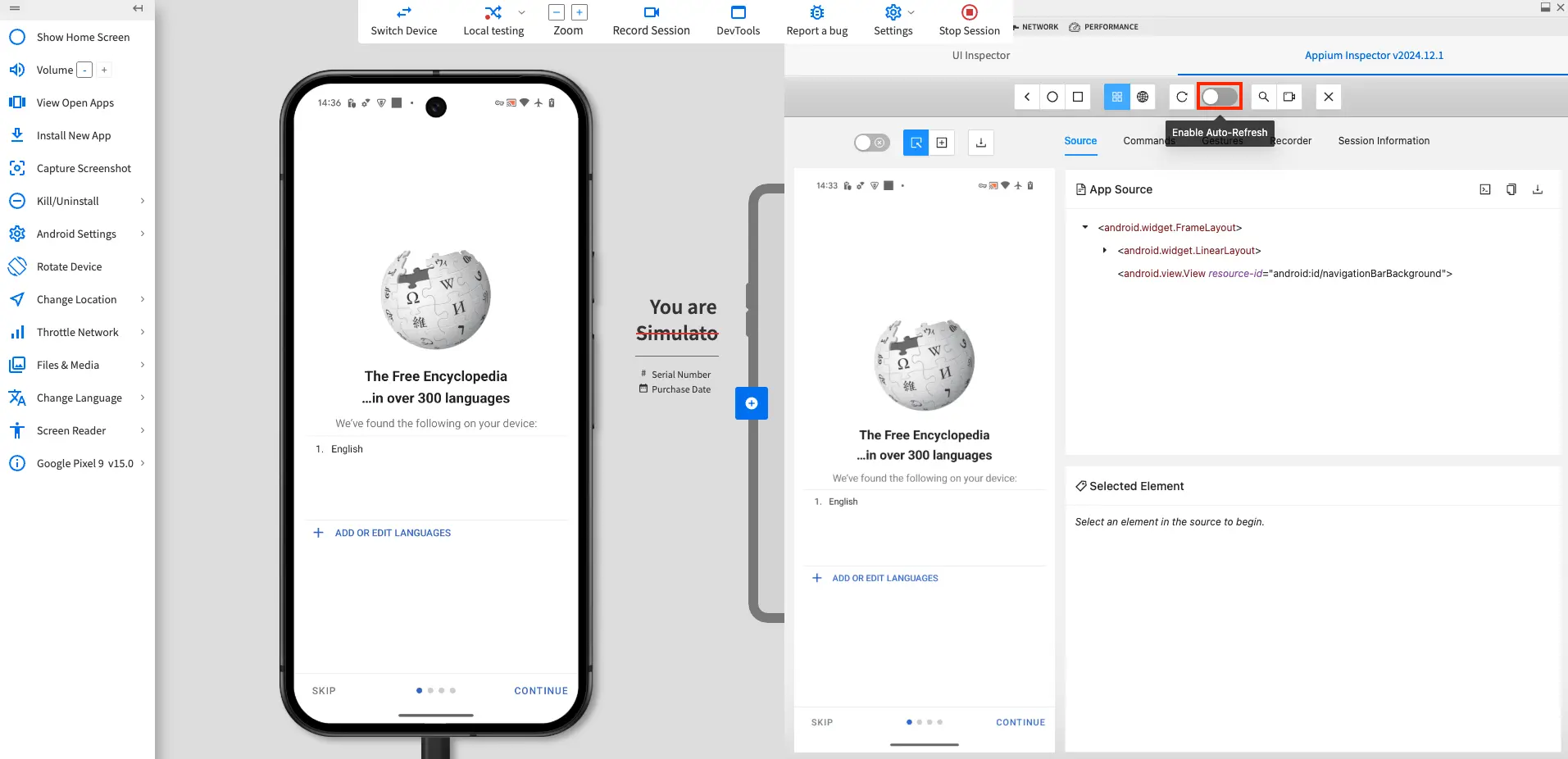The height and width of the screenshot is (759, 1568).
Task: Increase volume with the plus stepper
Action: coord(104,70)
